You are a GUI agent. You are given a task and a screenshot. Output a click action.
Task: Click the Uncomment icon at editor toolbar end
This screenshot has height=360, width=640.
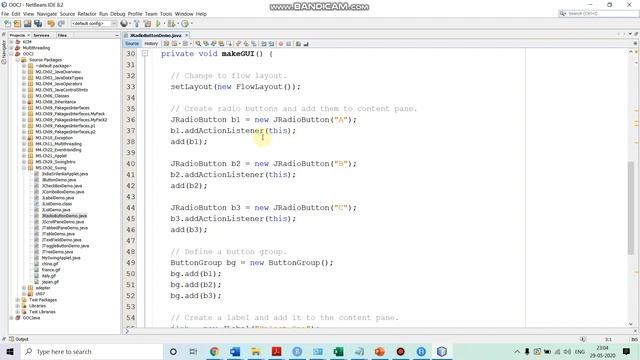[306, 44]
